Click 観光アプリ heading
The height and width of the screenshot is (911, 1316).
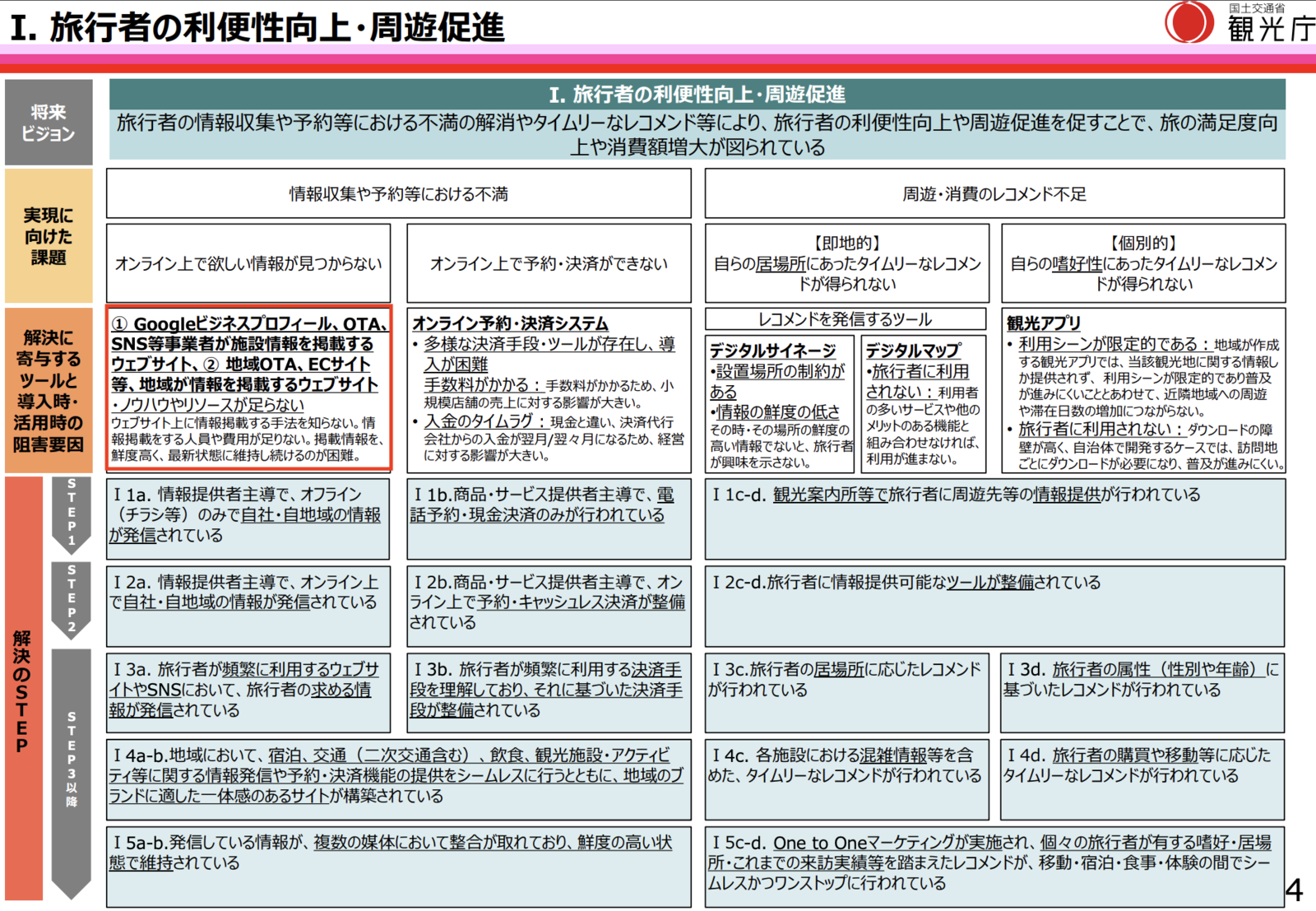point(1043,323)
